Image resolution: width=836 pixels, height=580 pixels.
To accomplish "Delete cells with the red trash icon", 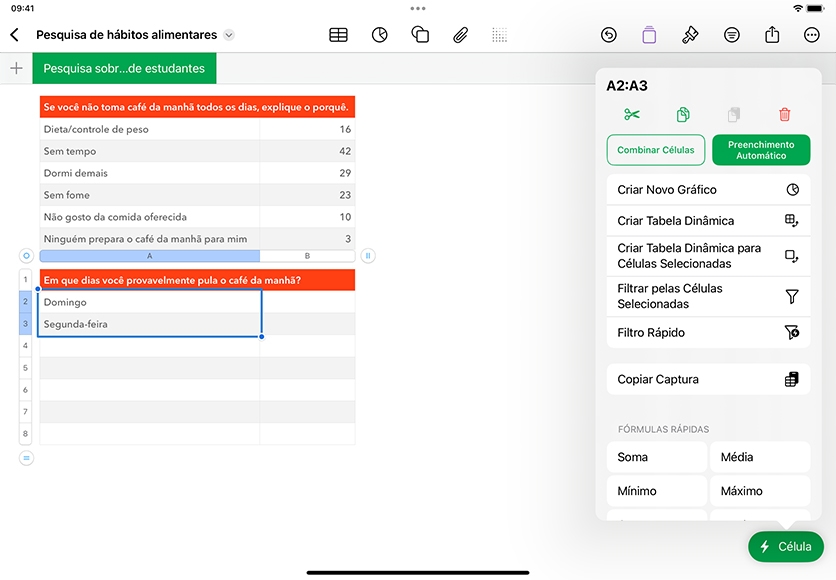I will [784, 115].
